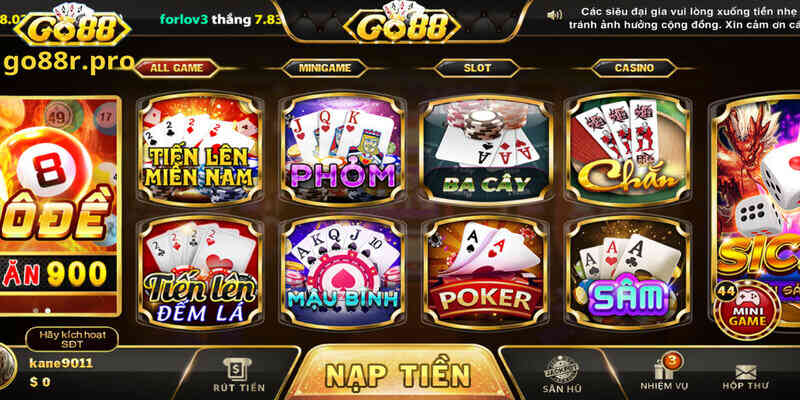
Task: Open the Poker game tile
Action: [x=486, y=272]
